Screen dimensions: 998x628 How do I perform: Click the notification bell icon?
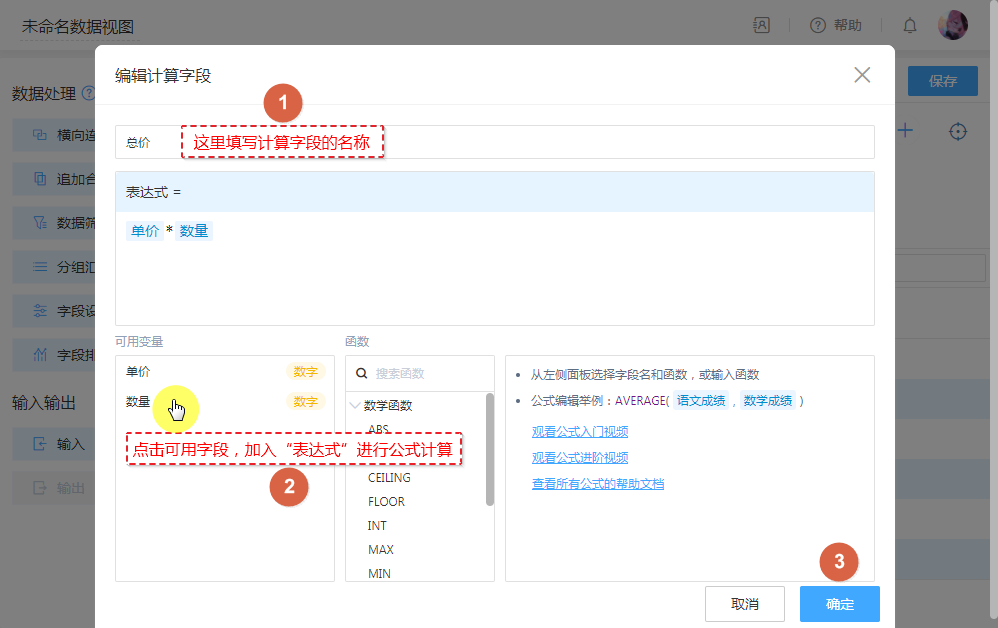pyautogui.click(x=910, y=26)
